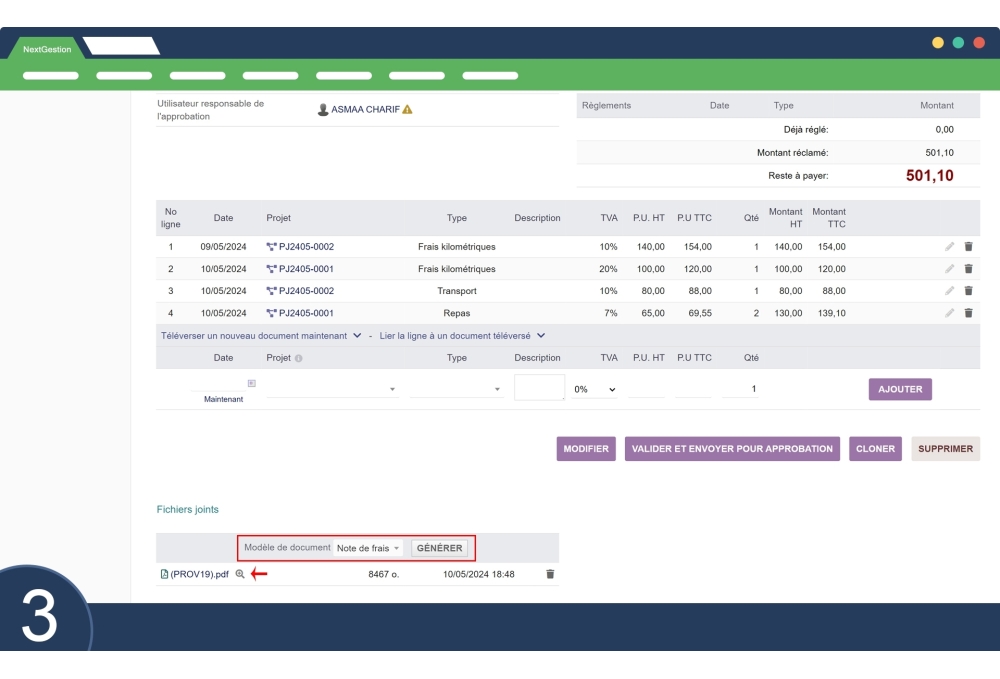Open the Note de frais document template dropdown
Screen dimensions: 1000x679
[365, 548]
